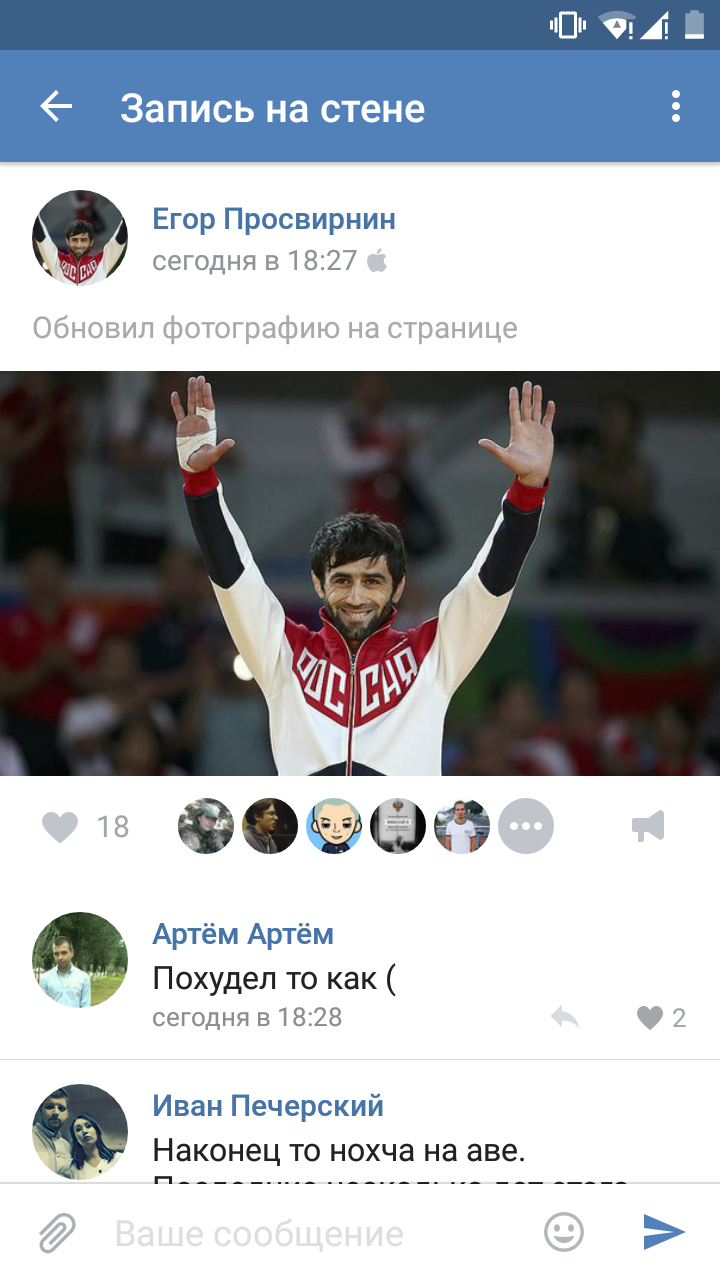Send the message with the arrow icon

(664, 1232)
